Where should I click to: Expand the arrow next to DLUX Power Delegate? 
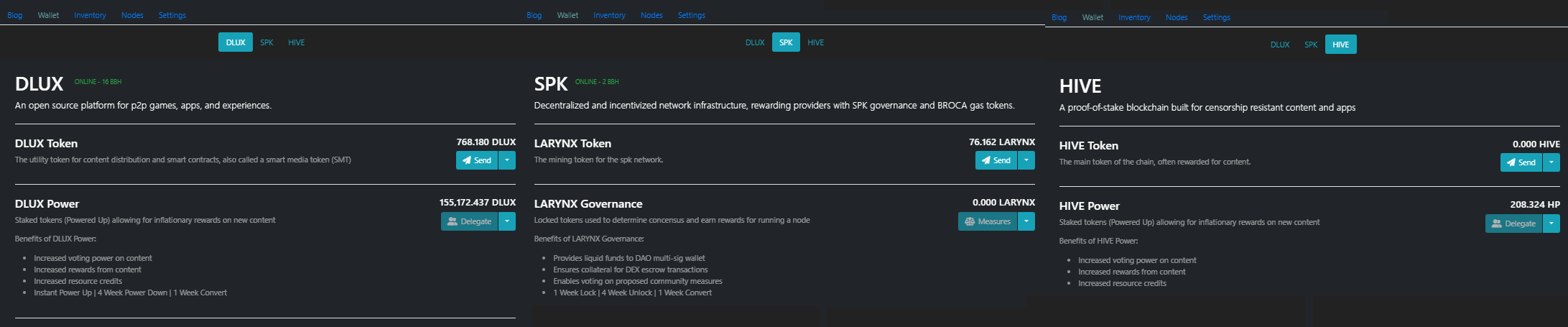[x=507, y=221]
